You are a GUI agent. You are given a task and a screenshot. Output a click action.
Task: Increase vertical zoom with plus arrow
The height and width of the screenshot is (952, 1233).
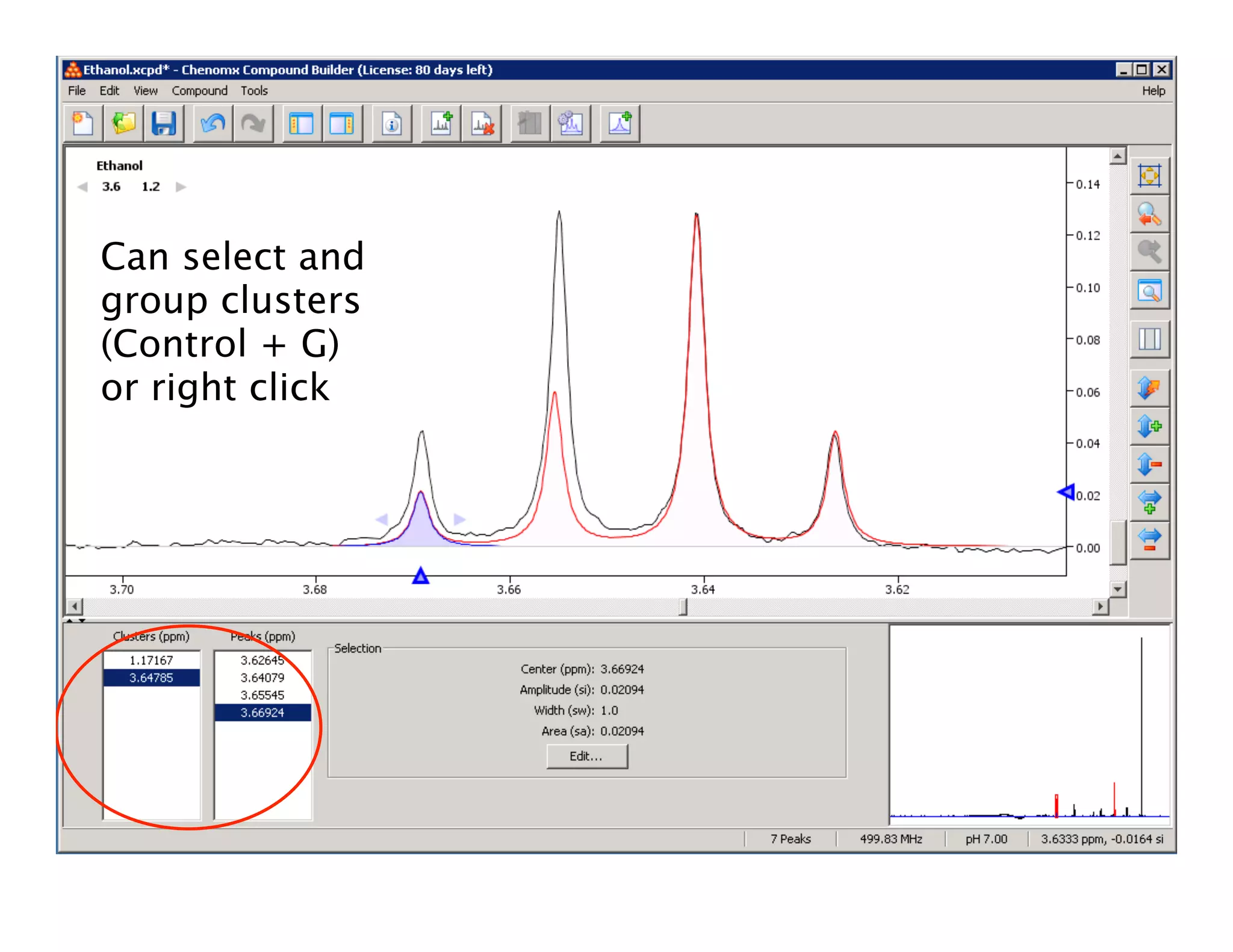[x=1149, y=427]
